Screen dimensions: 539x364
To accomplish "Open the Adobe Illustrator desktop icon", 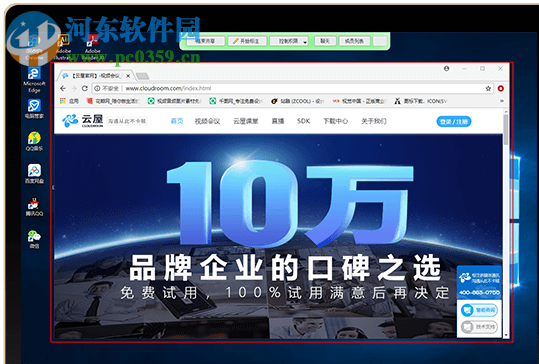I will point(64,47).
